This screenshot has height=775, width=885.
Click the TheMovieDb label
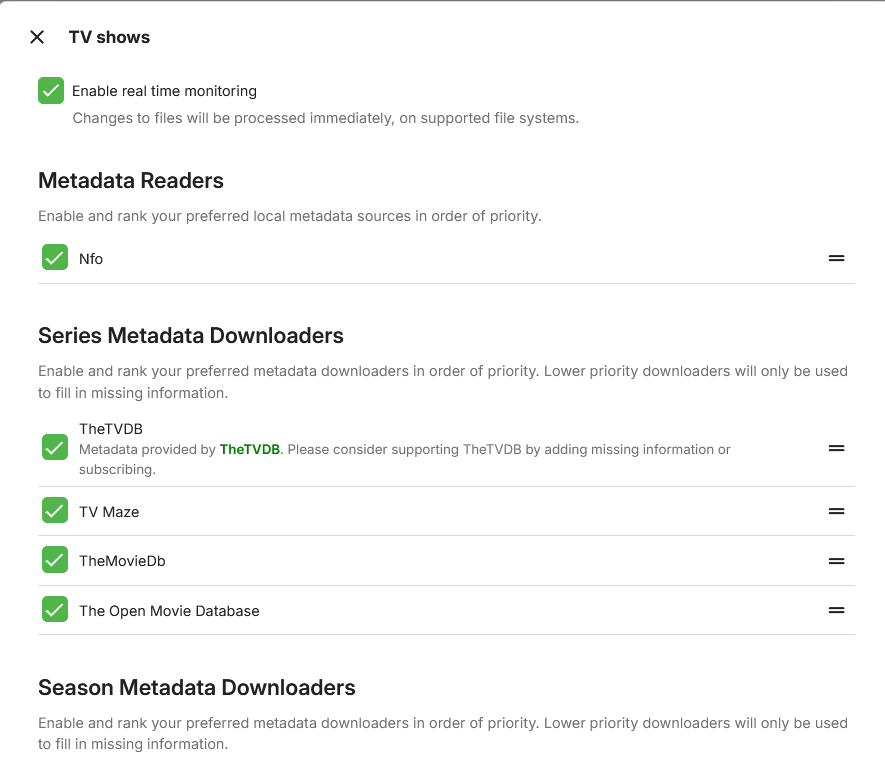[122, 561]
